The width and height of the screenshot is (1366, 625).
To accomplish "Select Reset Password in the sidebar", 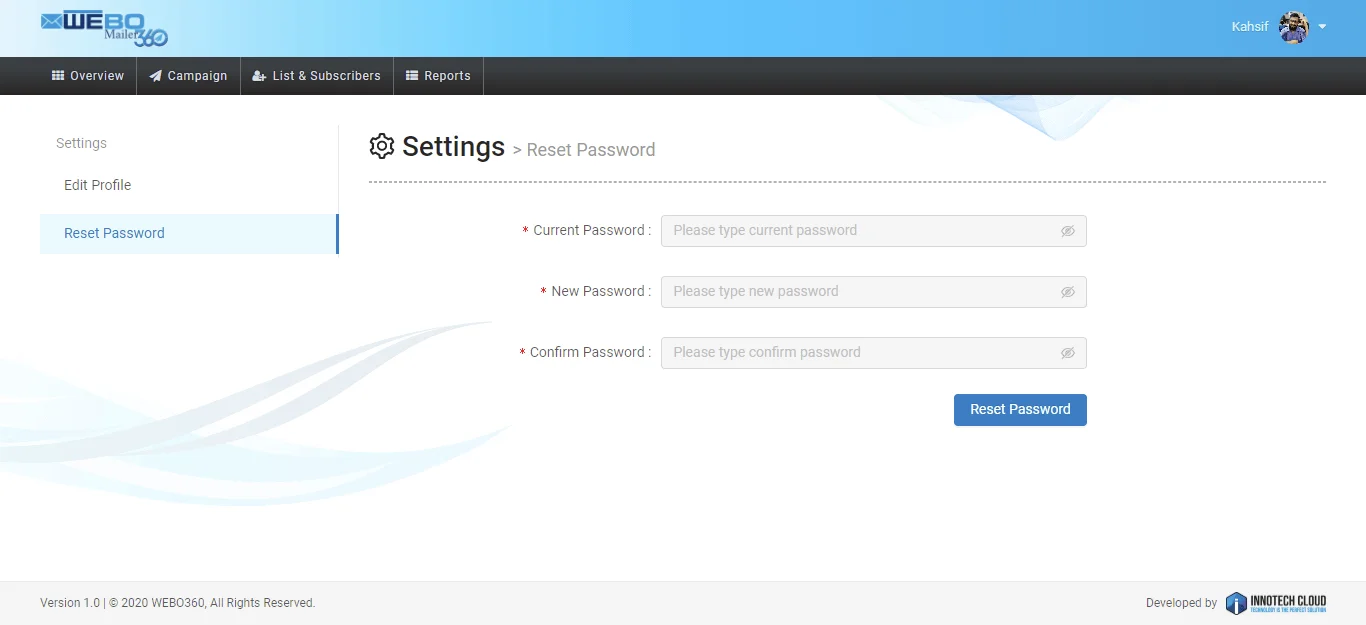I will [x=114, y=233].
